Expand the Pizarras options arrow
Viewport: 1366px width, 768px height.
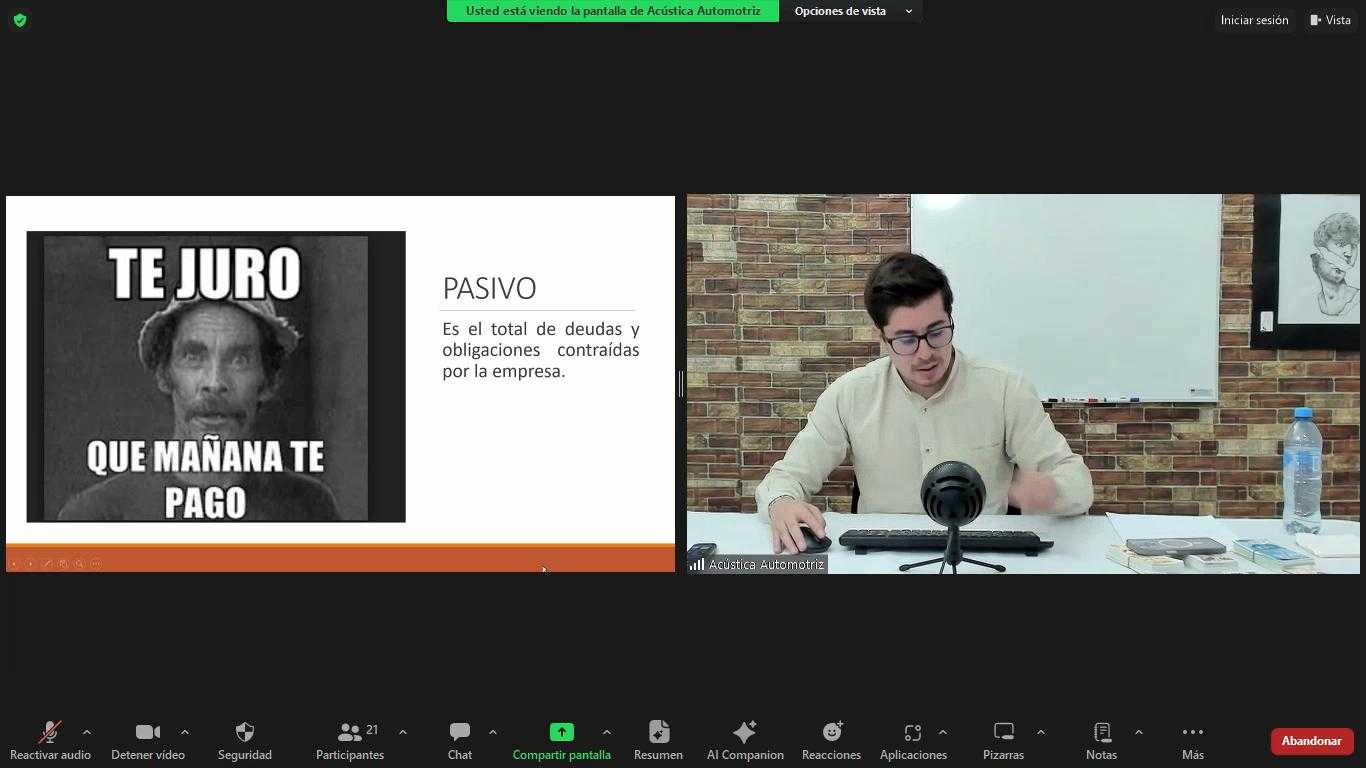tap(1040, 733)
